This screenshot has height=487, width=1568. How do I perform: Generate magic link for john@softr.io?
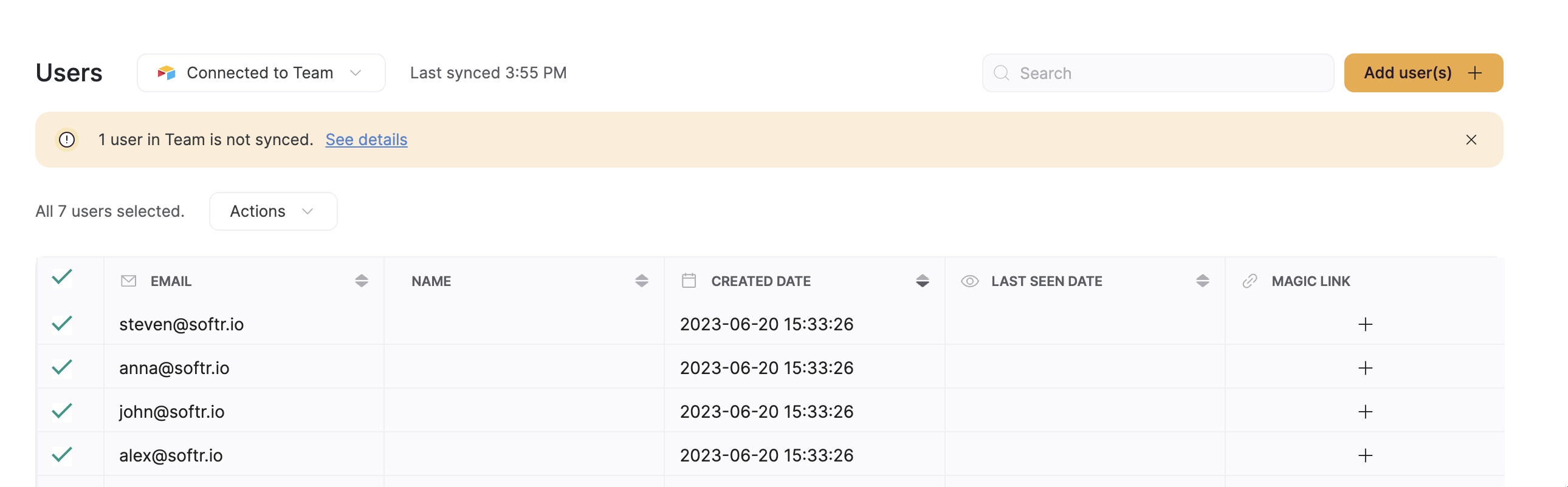1365,412
